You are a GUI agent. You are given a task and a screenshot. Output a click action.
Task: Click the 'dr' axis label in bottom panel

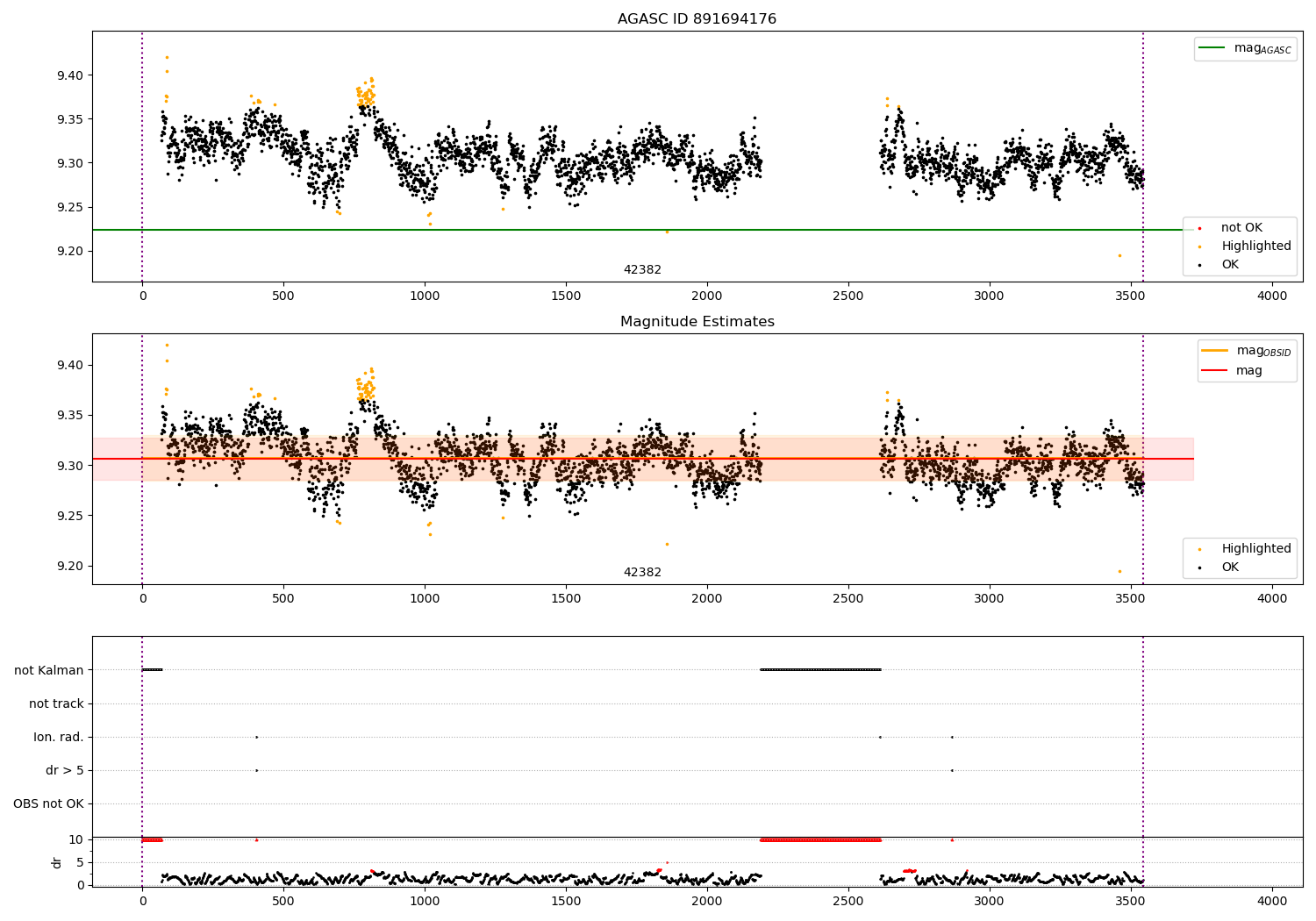pos(57,862)
